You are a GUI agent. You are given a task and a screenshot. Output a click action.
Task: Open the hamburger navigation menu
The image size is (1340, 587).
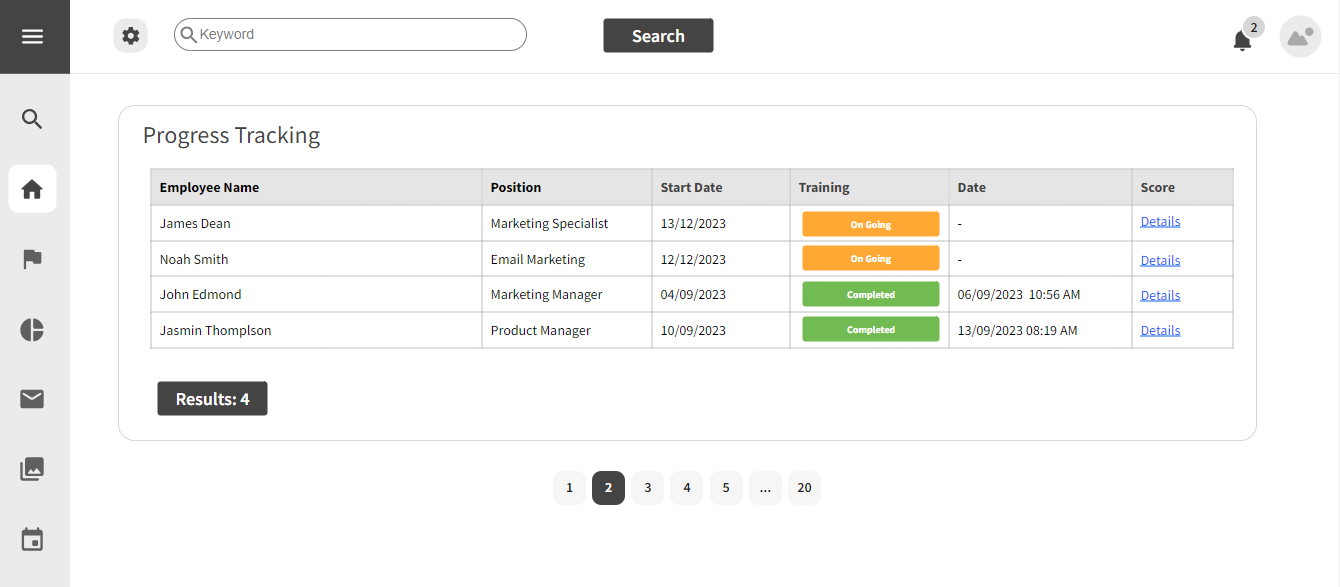(x=33, y=36)
